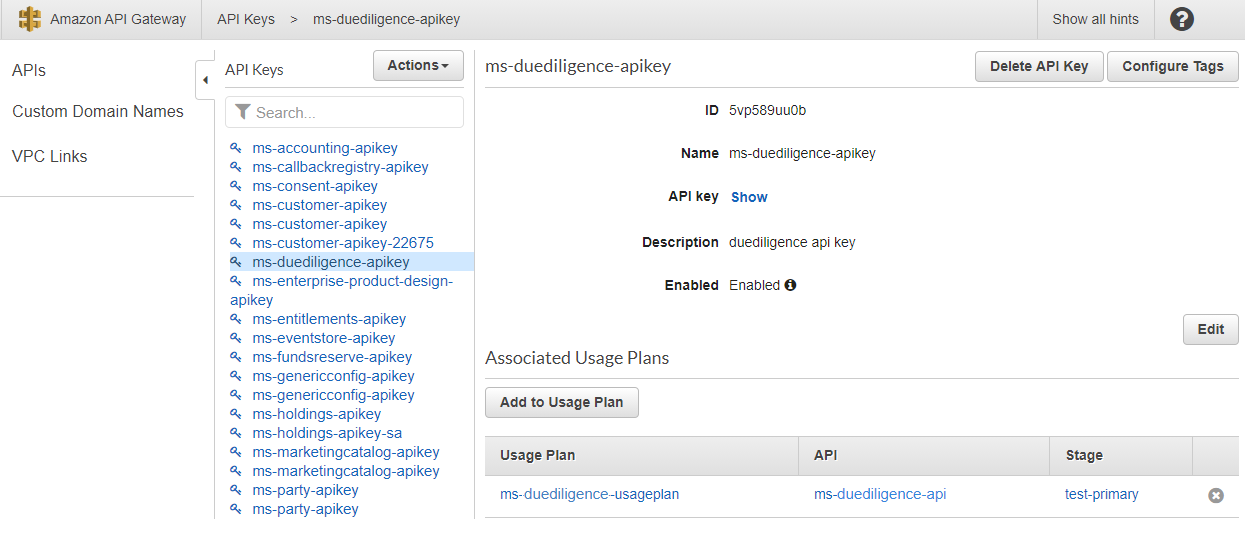Toggle Show all hints

click(x=1095, y=19)
